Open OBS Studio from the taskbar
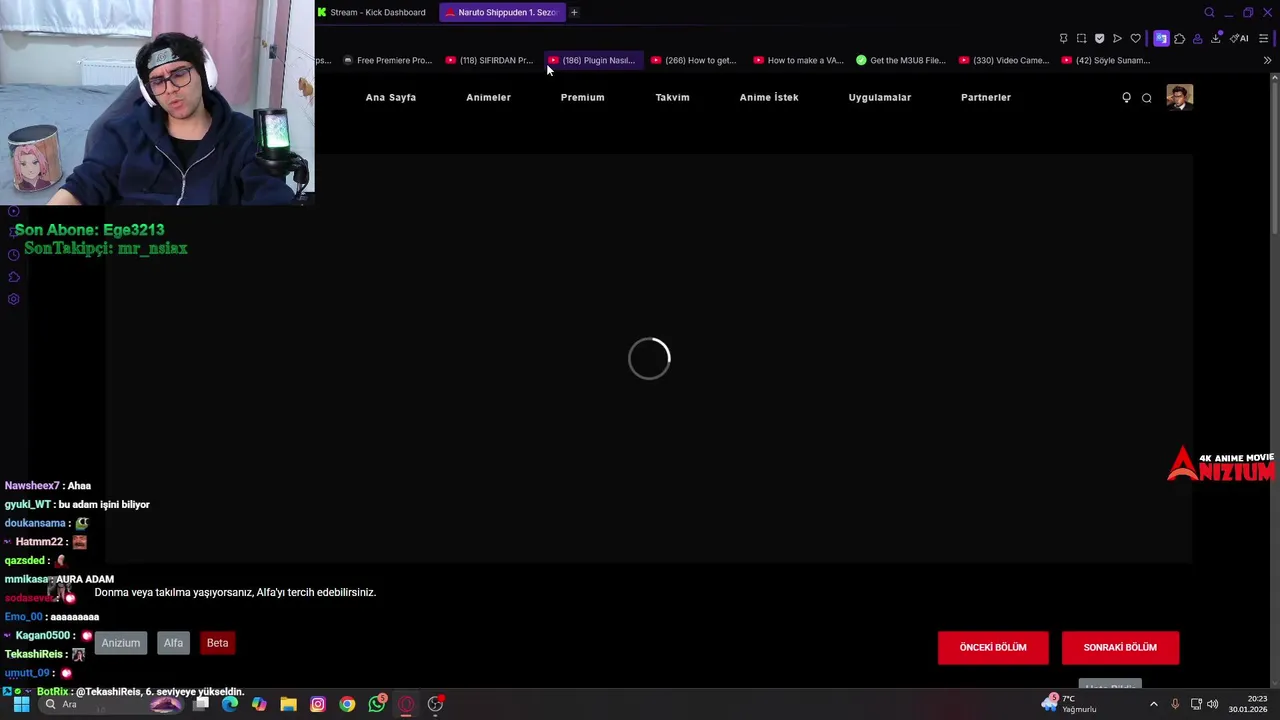 (435, 704)
